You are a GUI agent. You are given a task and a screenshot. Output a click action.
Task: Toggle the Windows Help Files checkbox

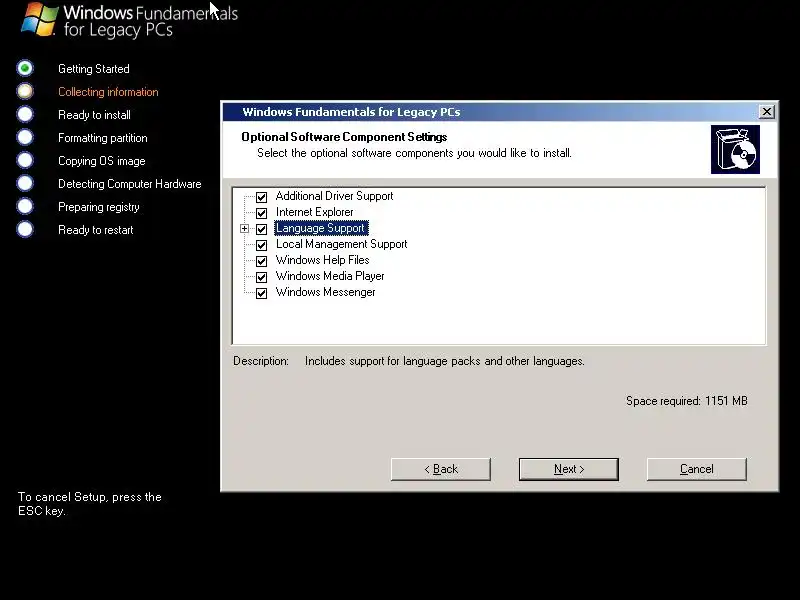(261, 261)
